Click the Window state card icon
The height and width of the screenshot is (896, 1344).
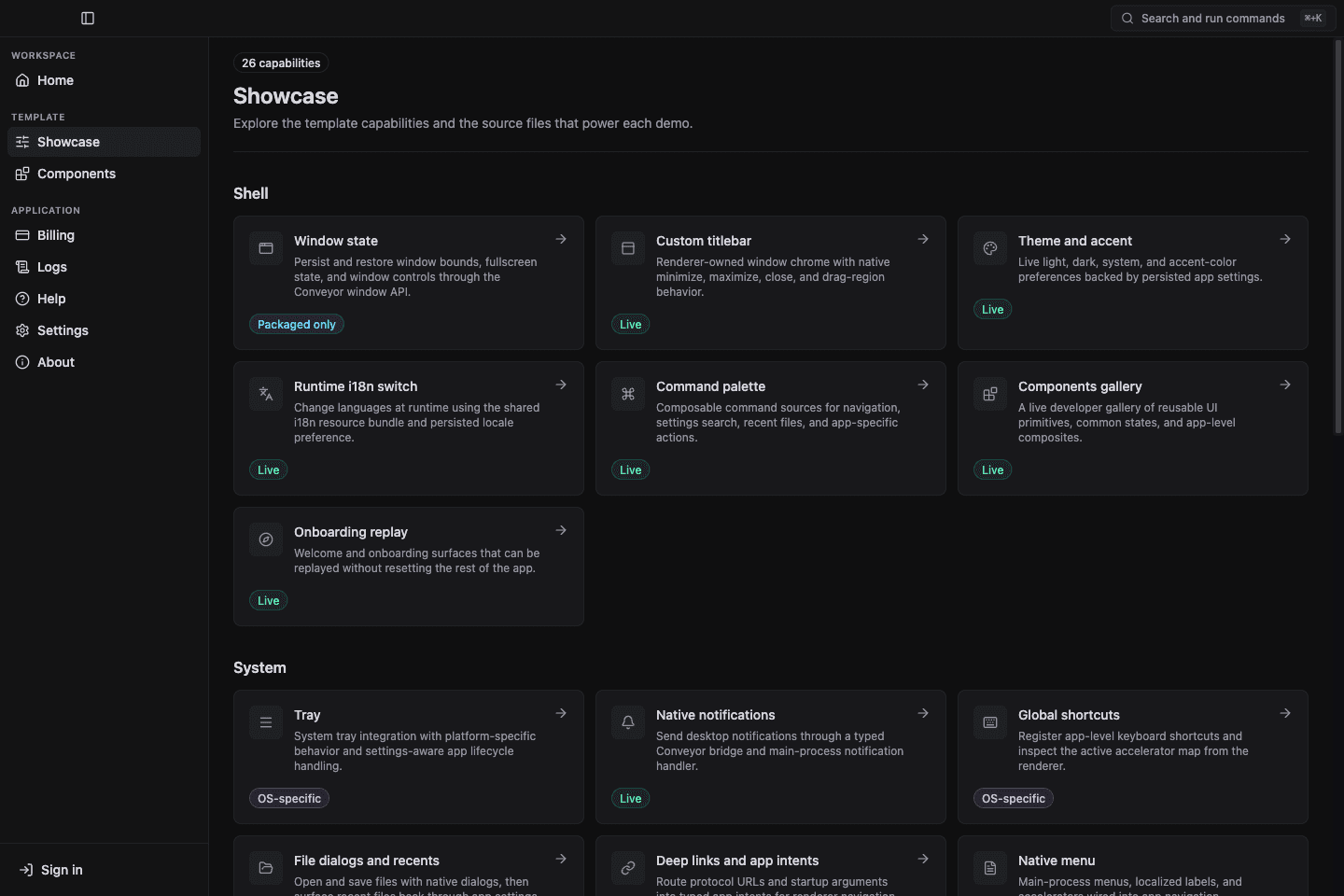coord(266,248)
